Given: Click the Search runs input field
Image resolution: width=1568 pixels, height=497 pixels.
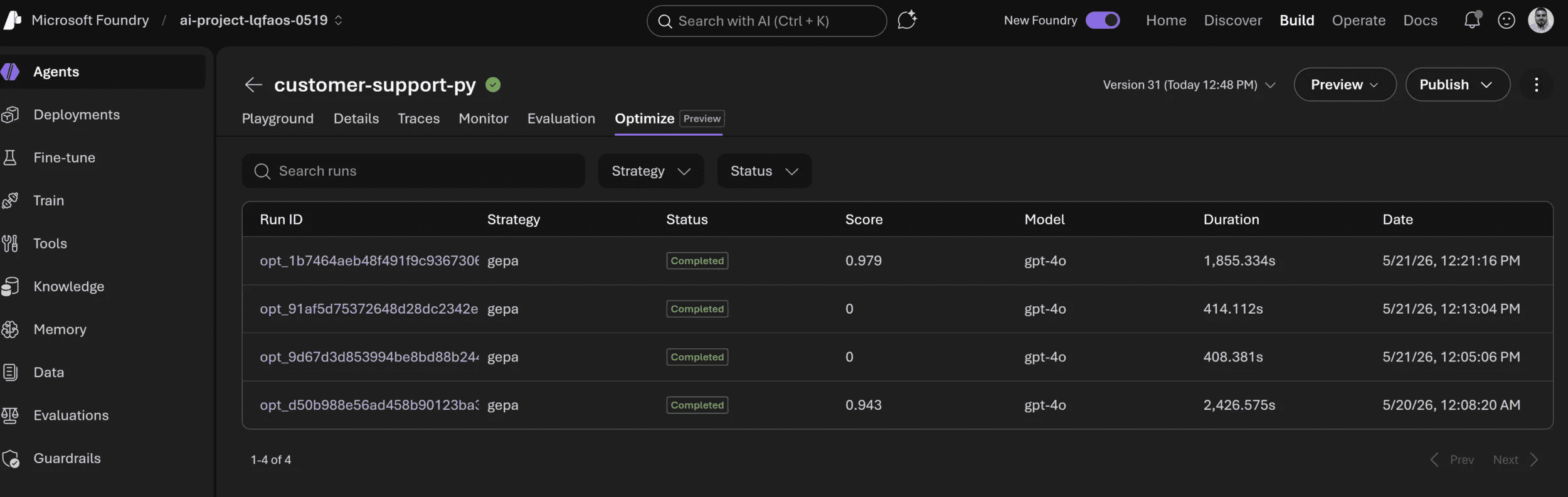Looking at the screenshot, I should (x=413, y=171).
